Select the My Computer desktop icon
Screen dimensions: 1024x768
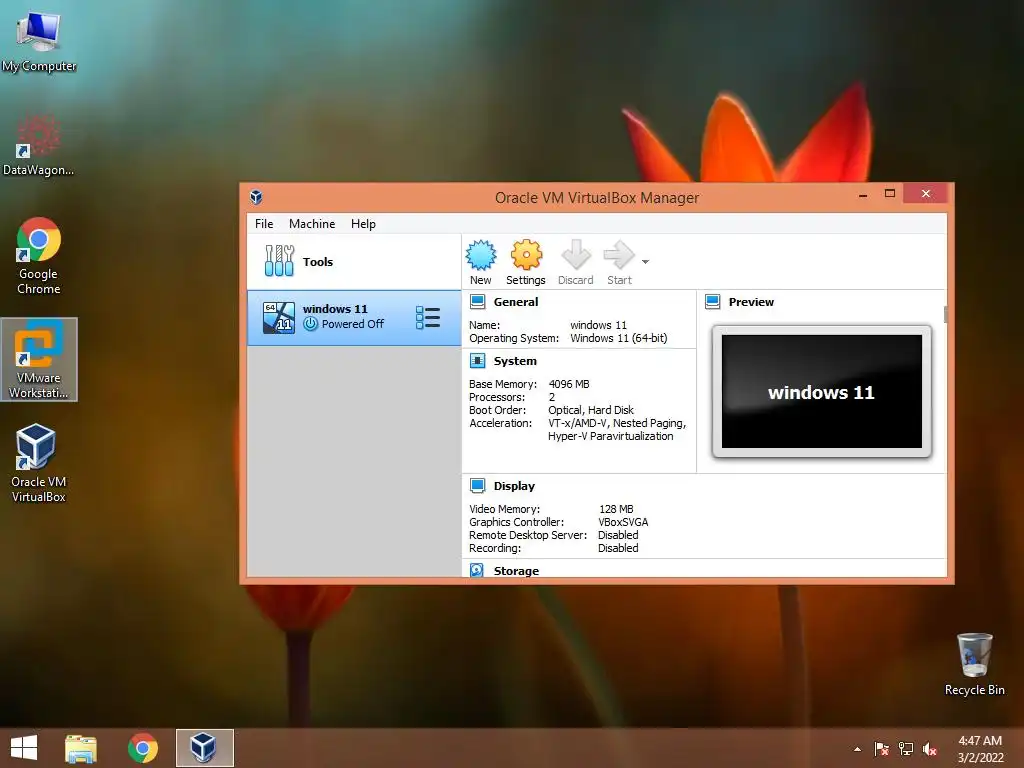coord(39,42)
